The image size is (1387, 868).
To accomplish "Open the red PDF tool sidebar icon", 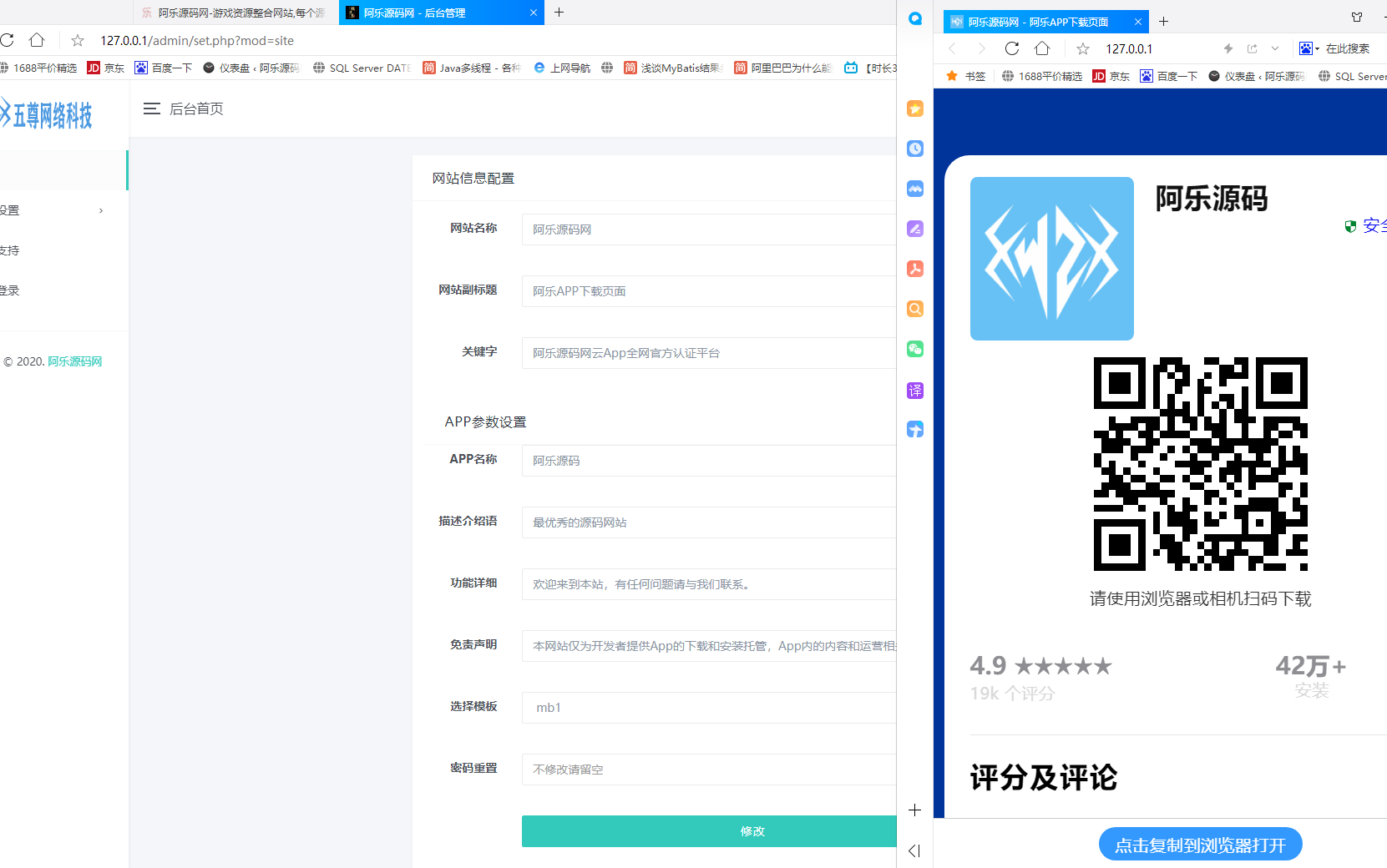I will (915, 269).
